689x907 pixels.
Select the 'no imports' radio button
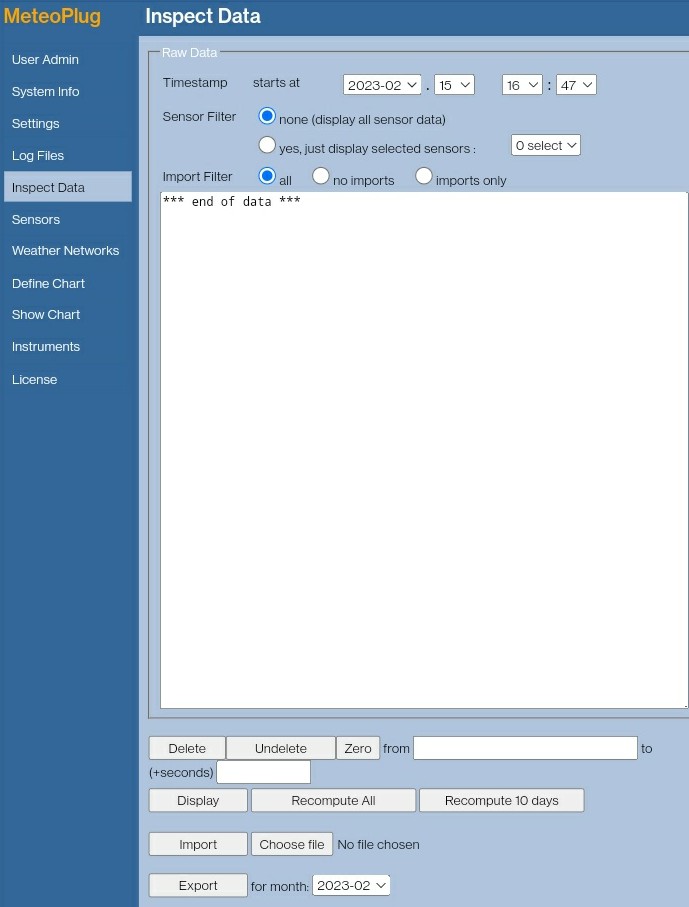click(x=320, y=176)
